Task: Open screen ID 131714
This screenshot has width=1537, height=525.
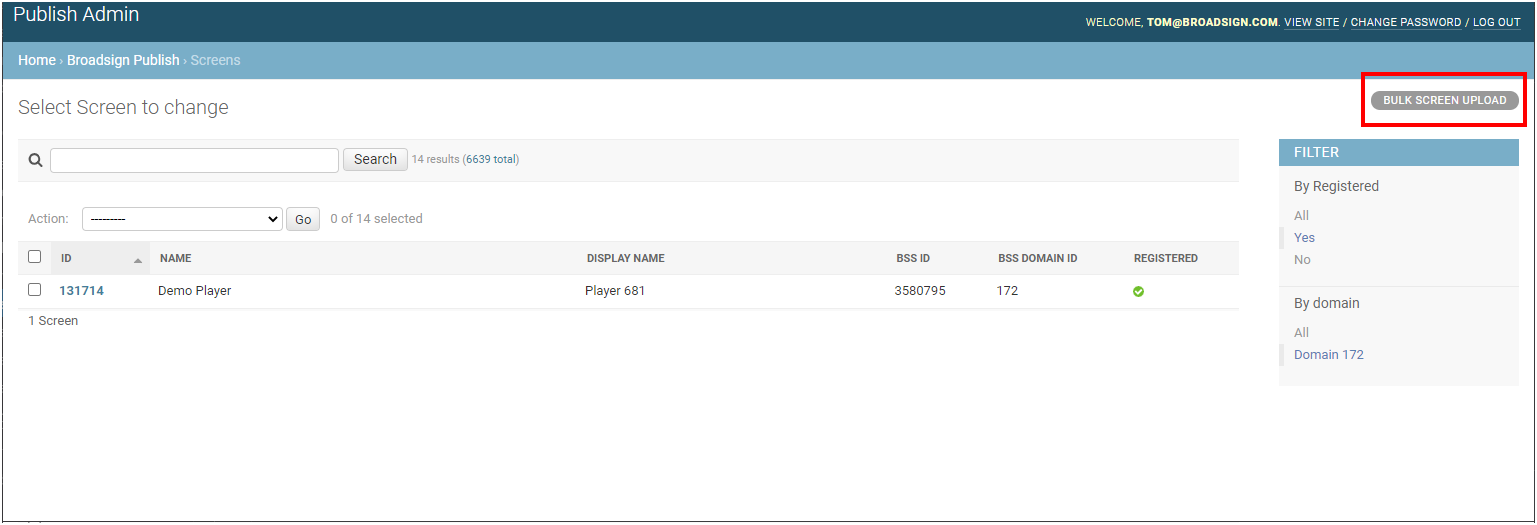Action: pos(81,291)
